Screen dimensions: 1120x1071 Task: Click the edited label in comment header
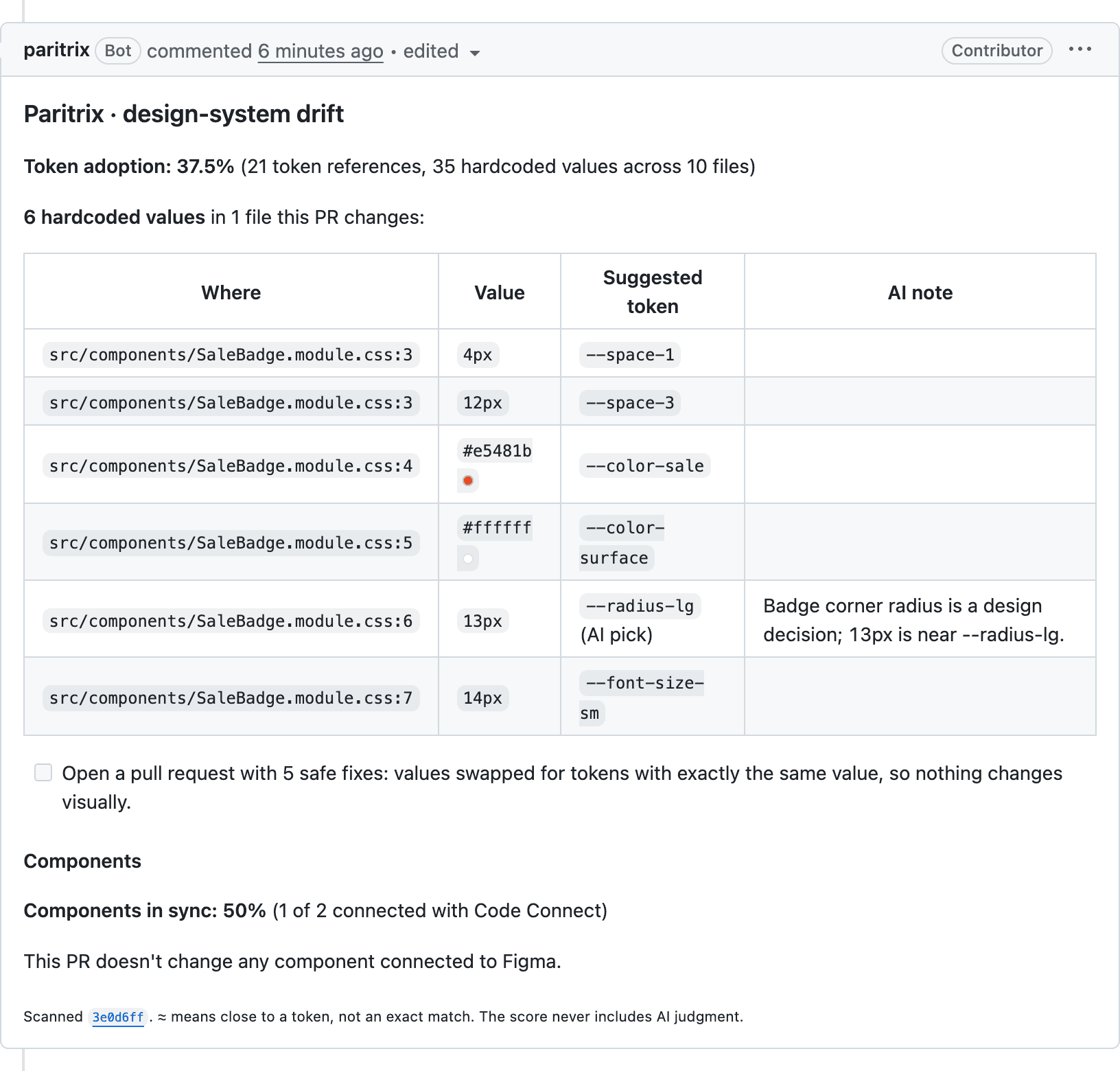pyautogui.click(x=431, y=51)
